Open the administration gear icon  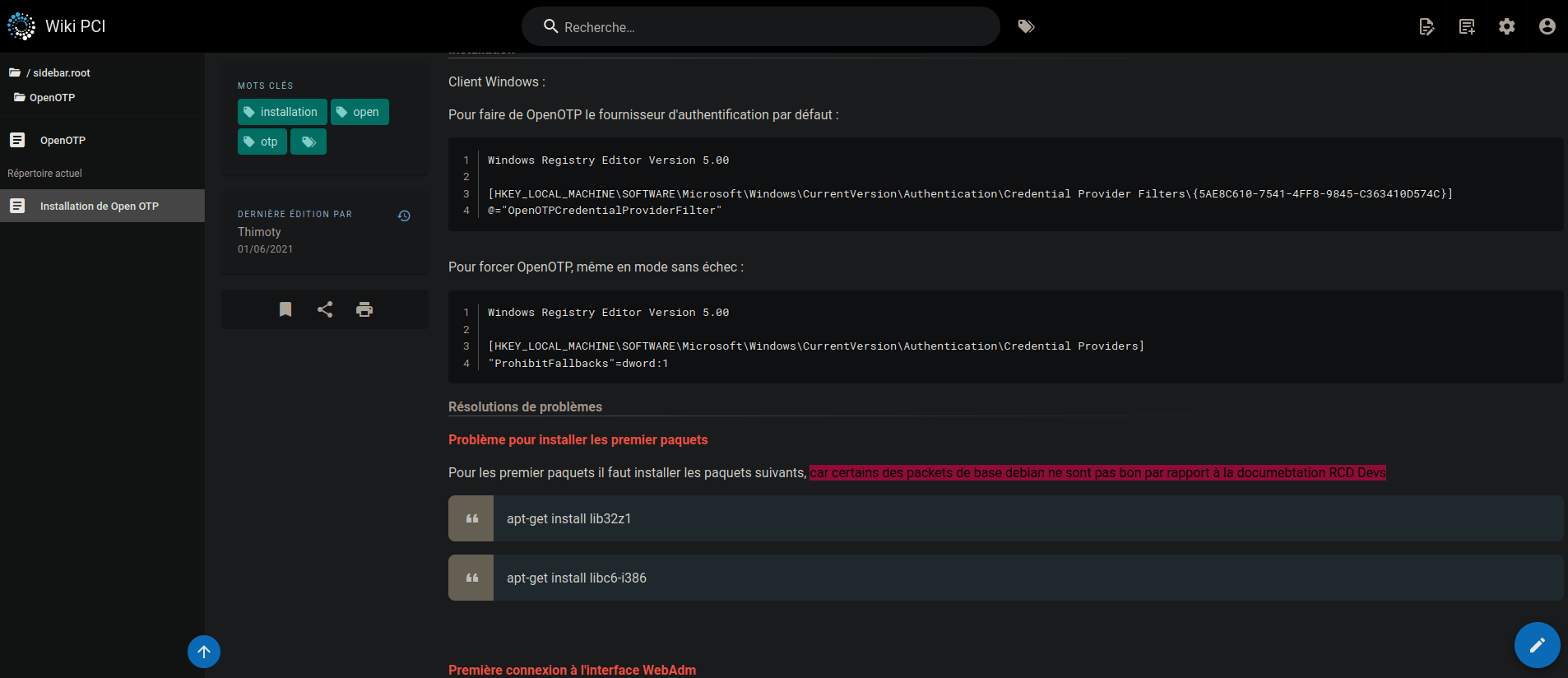click(x=1507, y=26)
